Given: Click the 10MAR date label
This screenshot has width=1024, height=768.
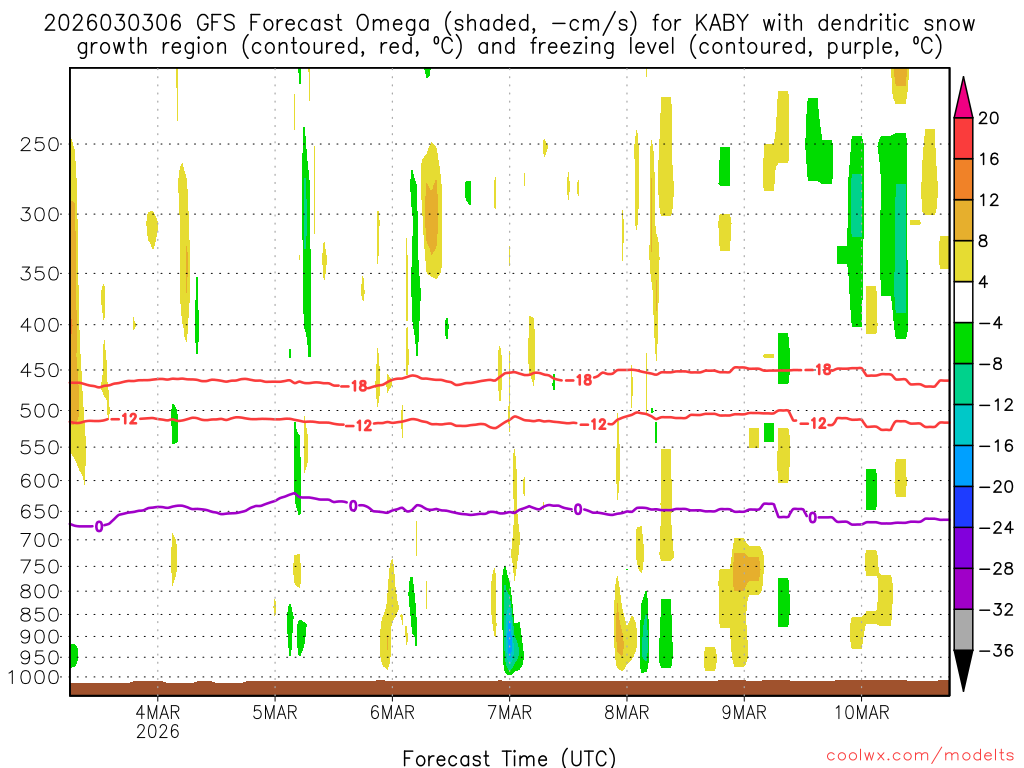Looking at the screenshot, I should tap(861, 712).
